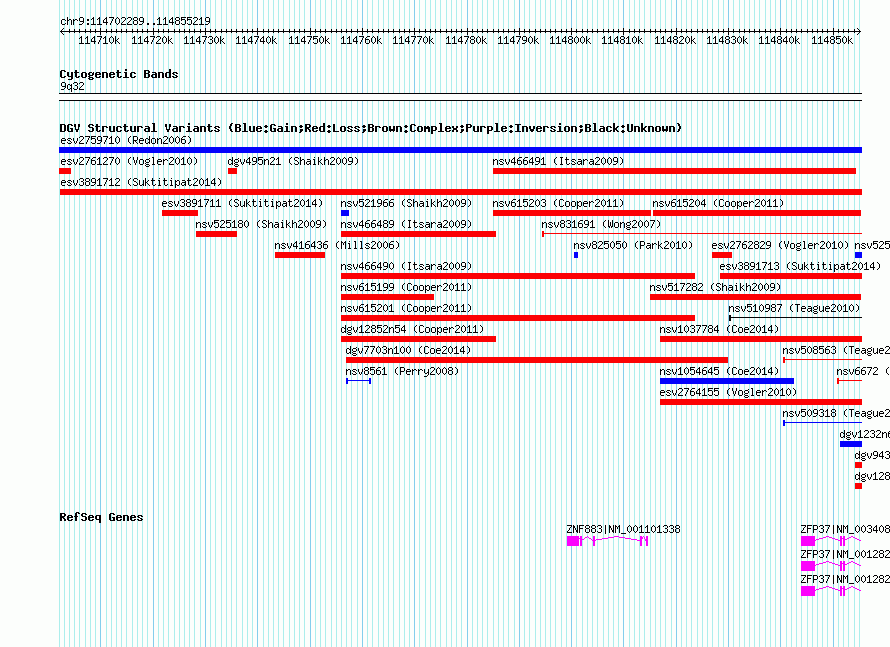Image resolution: width=890 pixels, height=647 pixels.
Task: Click the red nsv416436 loss bar
Action: pyautogui.click(x=300, y=255)
